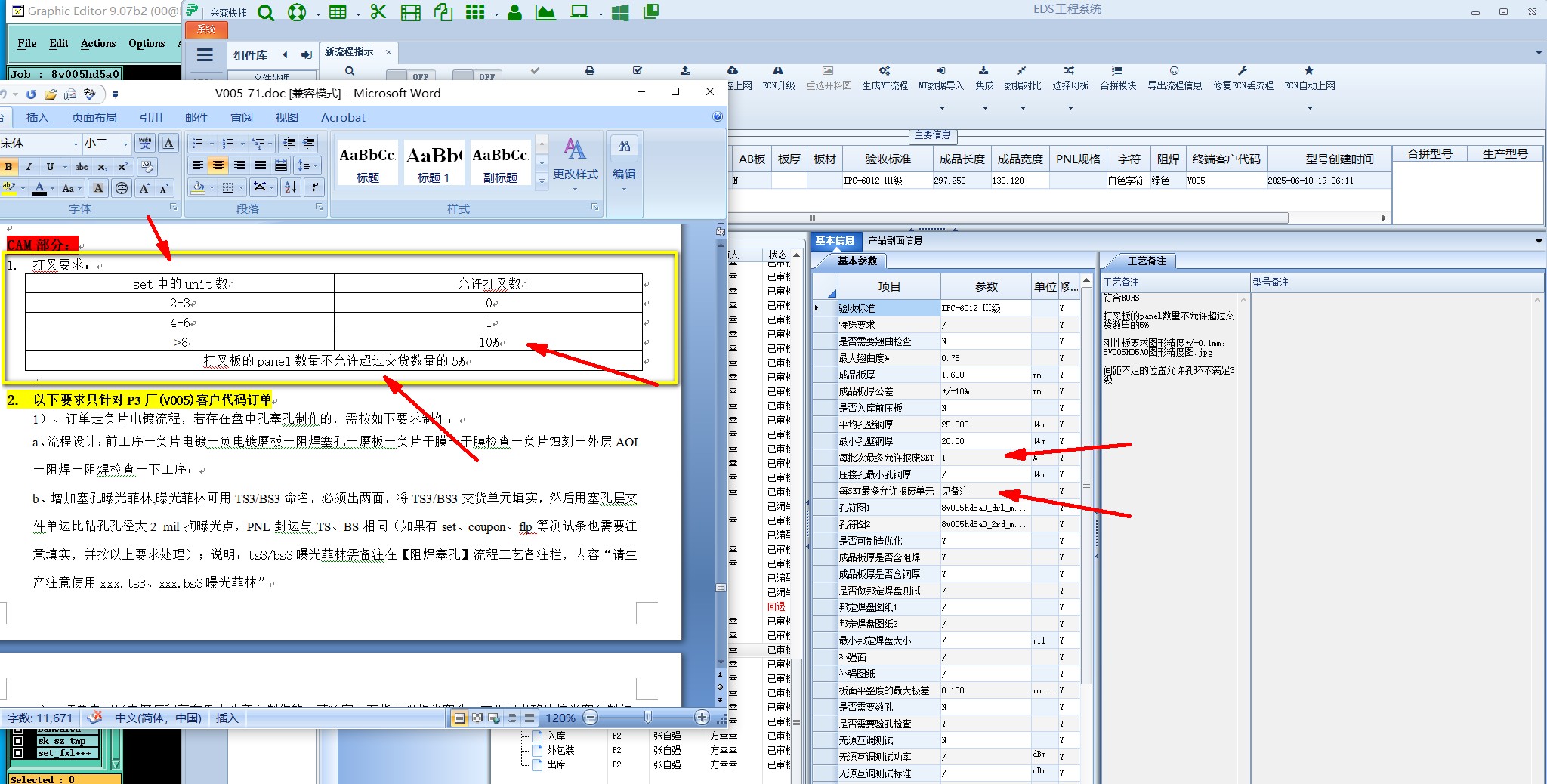Click the orange 系统 button
1547x784 pixels.
click(x=207, y=29)
